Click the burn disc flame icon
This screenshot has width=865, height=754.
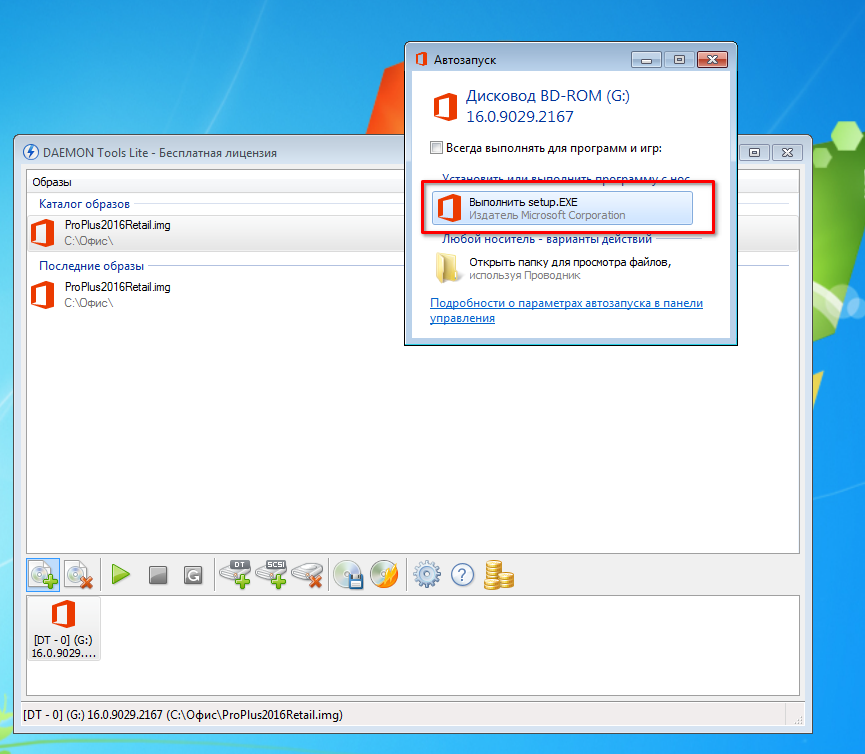tap(384, 575)
